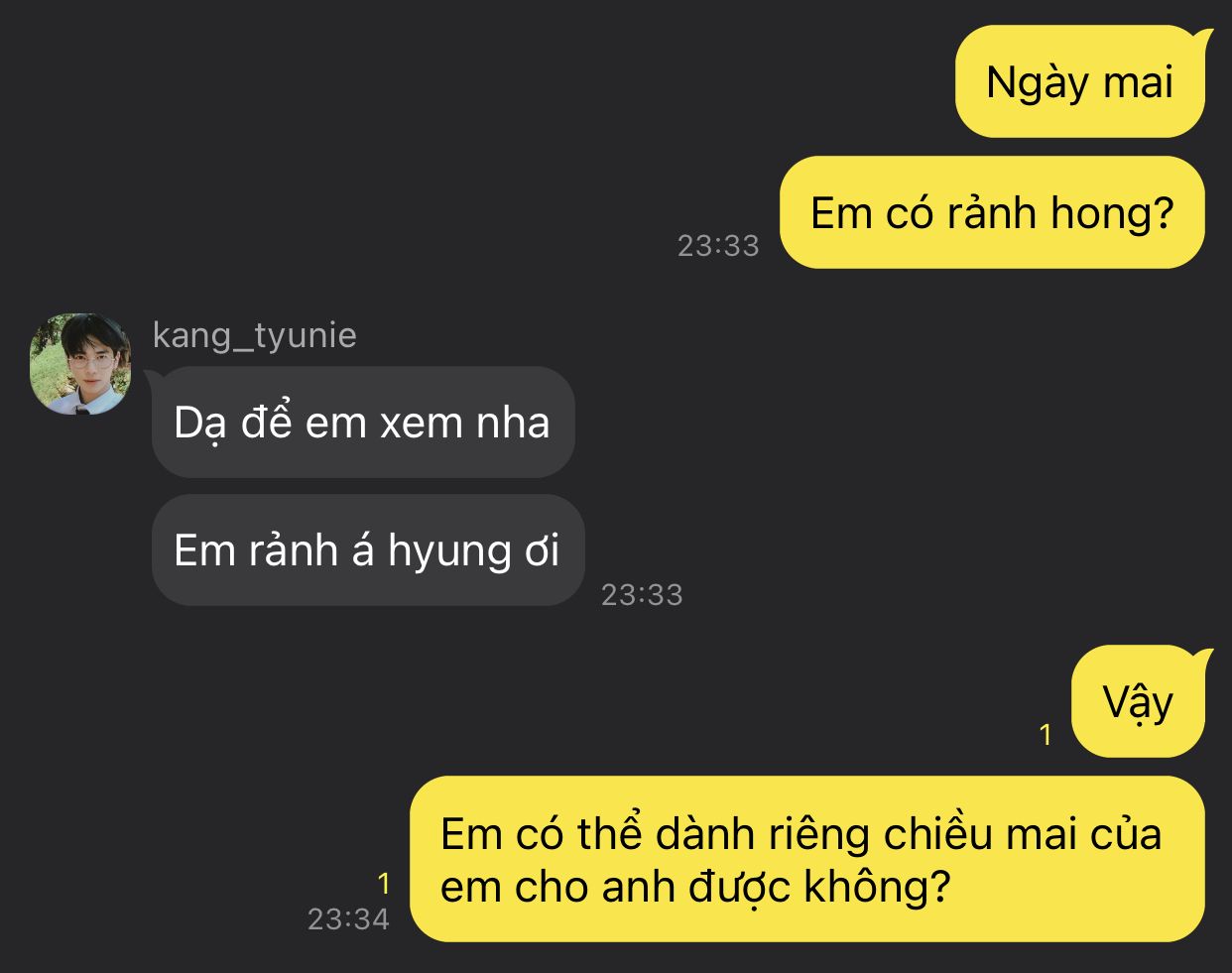Tap the kang_tyunie username label
Image resolution: width=1232 pixels, height=973 pixels.
pyautogui.click(x=254, y=335)
